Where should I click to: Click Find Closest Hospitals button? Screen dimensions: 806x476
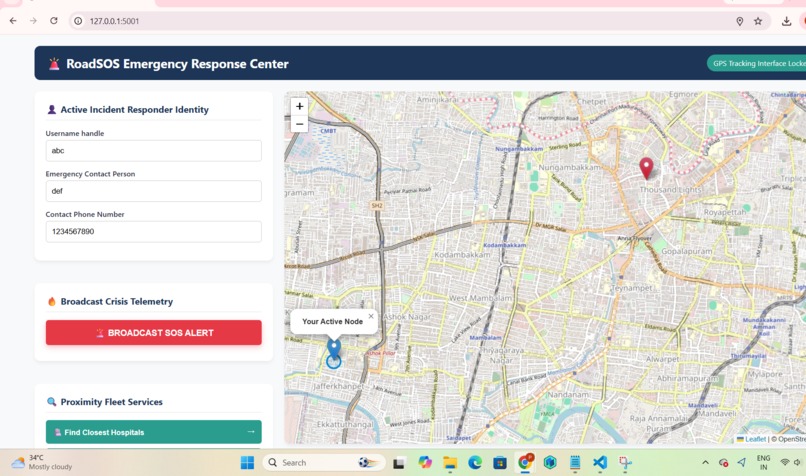coord(154,432)
